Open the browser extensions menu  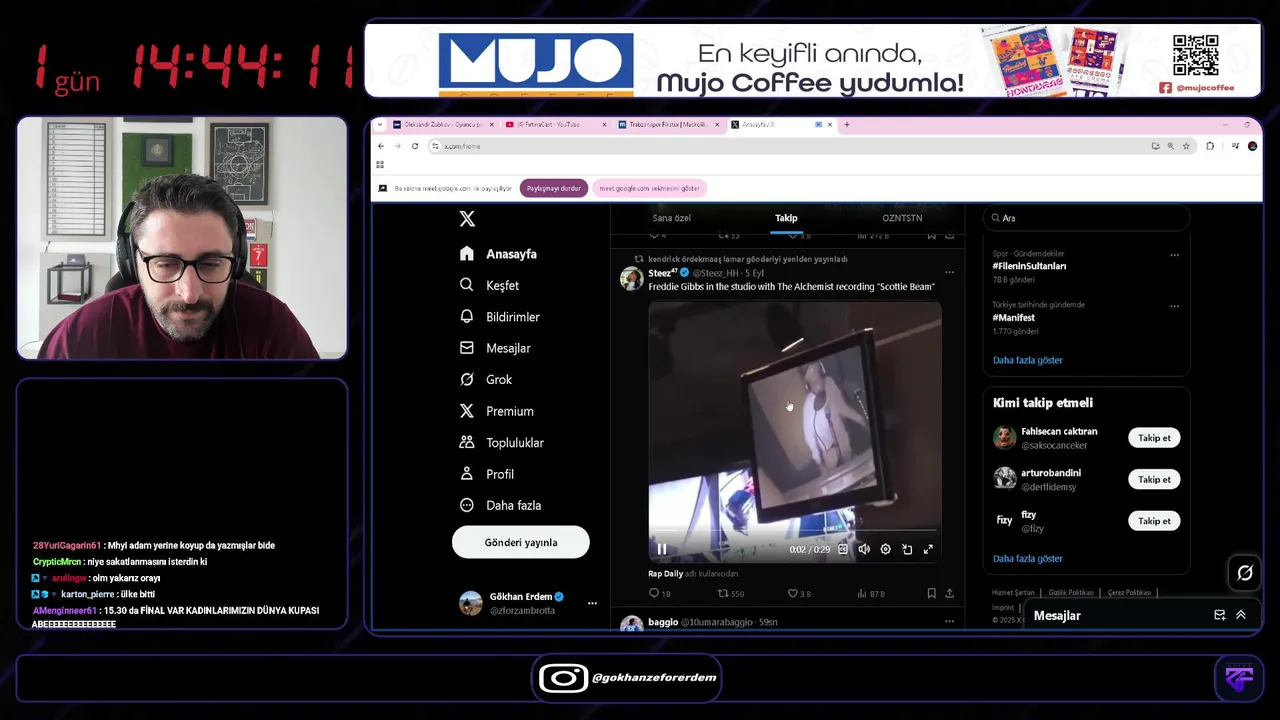tap(1210, 146)
